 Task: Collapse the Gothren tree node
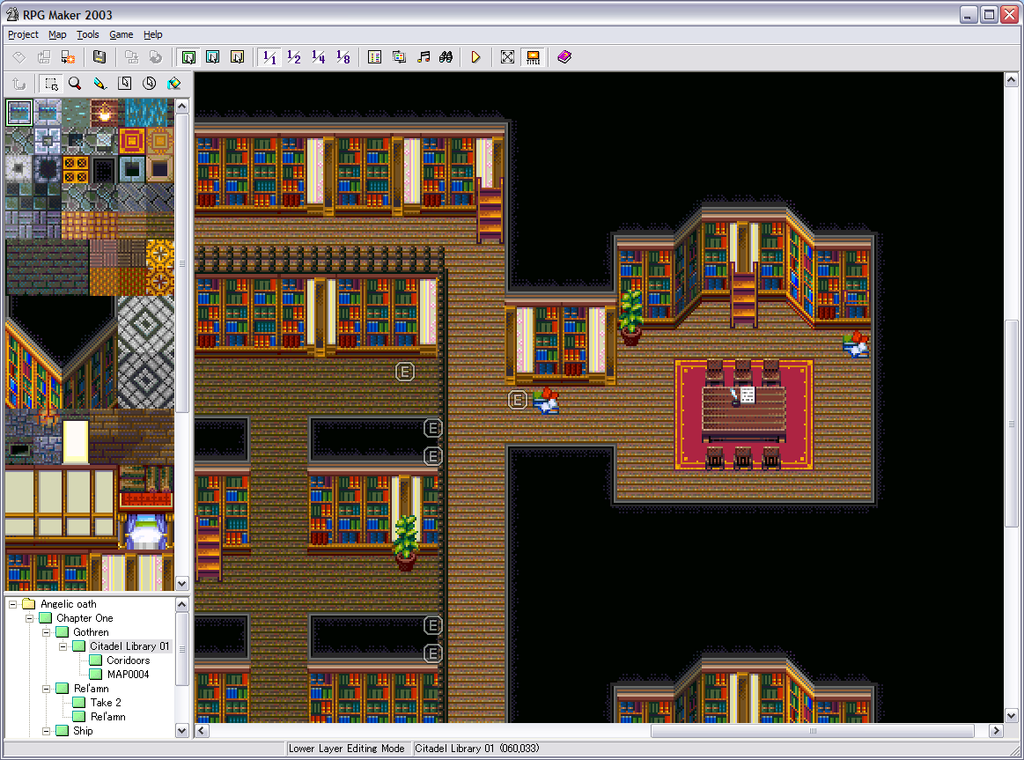pyautogui.click(x=46, y=632)
